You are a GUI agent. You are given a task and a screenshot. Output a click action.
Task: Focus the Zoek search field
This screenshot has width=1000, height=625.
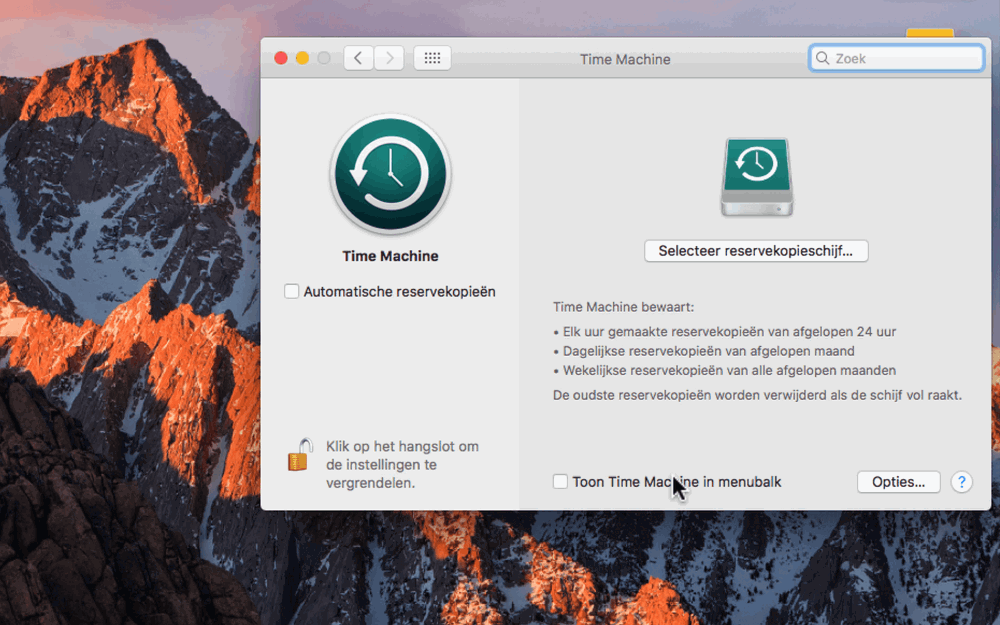pos(896,58)
